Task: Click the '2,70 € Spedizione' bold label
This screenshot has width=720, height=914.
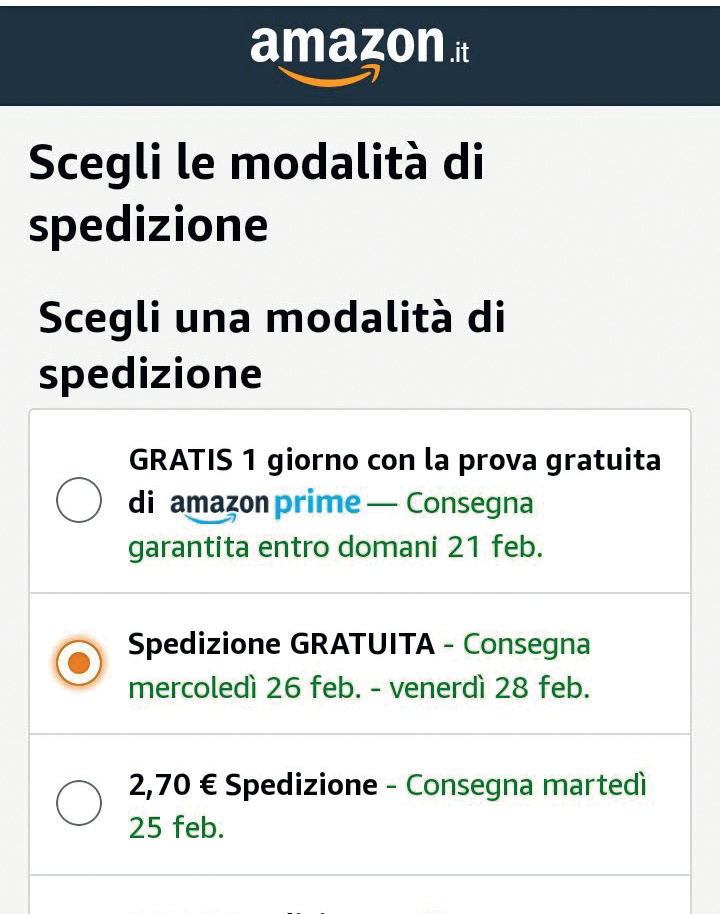Action: (x=253, y=785)
